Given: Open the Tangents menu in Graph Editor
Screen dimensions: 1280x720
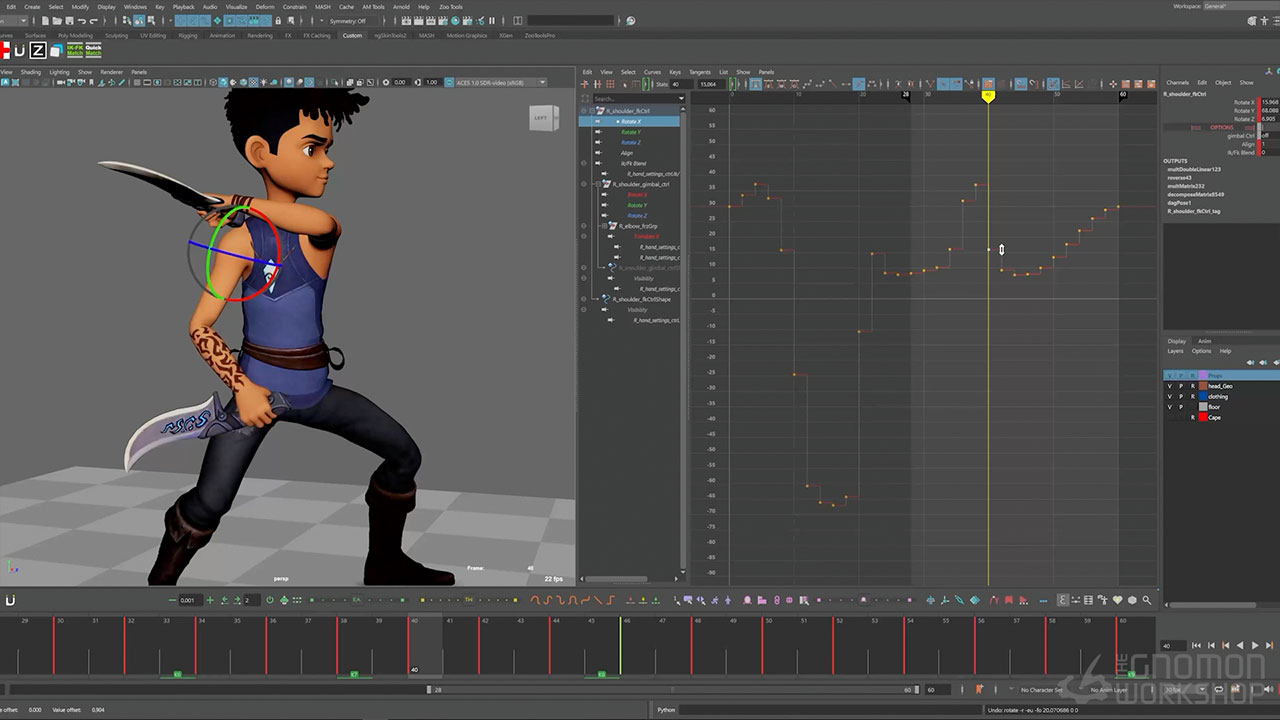Looking at the screenshot, I should (x=699, y=72).
